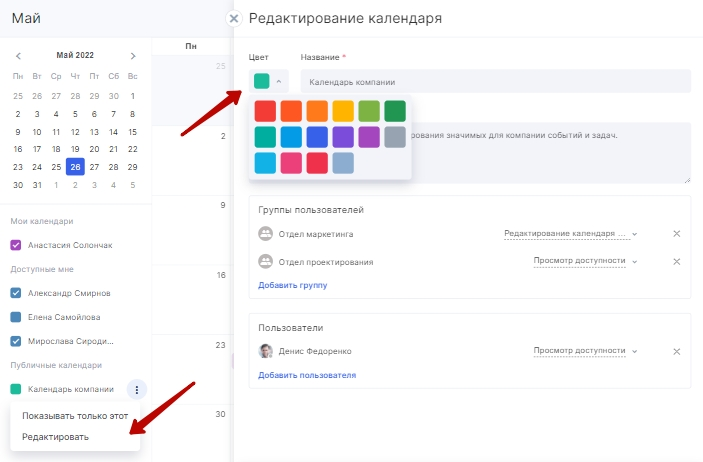Open permission dropdown for Отдел маркетинга
The image size is (703, 462).
[570, 234]
